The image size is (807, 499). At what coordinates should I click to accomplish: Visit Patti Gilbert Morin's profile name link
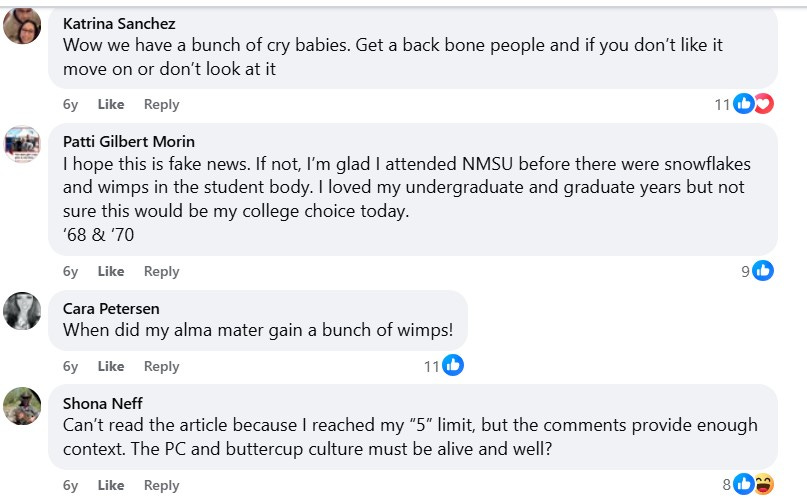pyautogui.click(x=129, y=141)
